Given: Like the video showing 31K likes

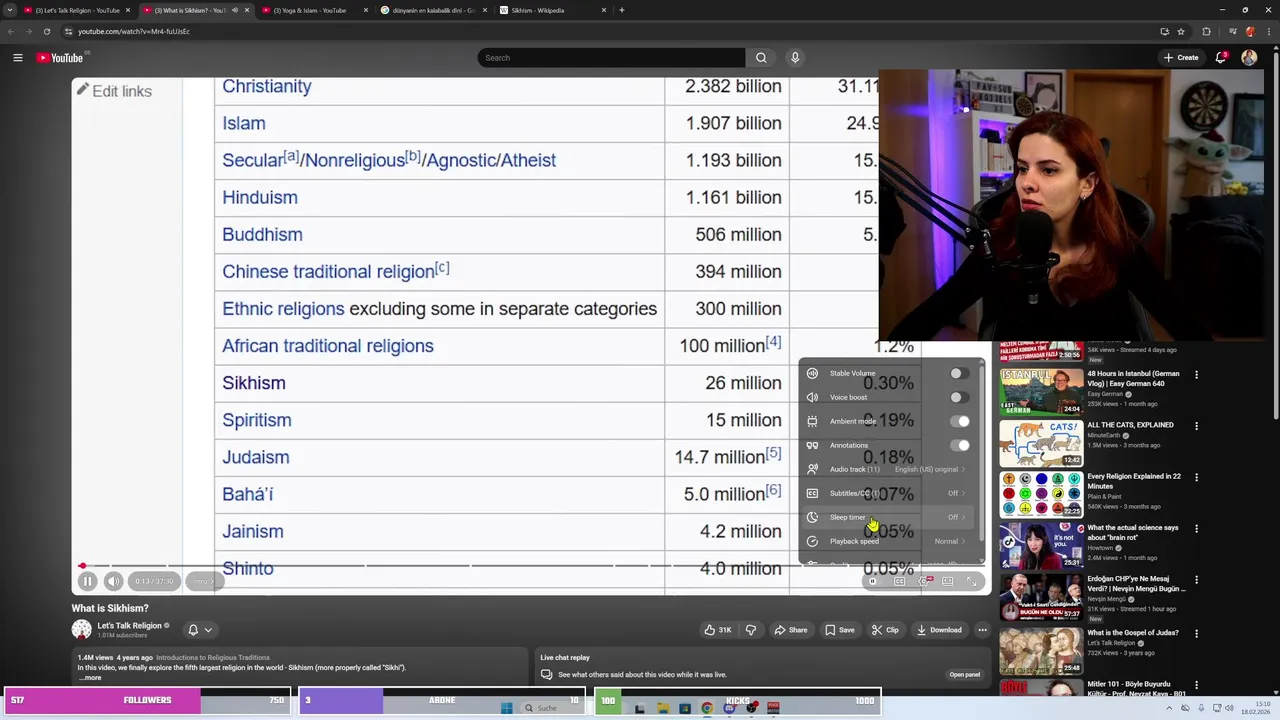Looking at the screenshot, I should pos(717,630).
